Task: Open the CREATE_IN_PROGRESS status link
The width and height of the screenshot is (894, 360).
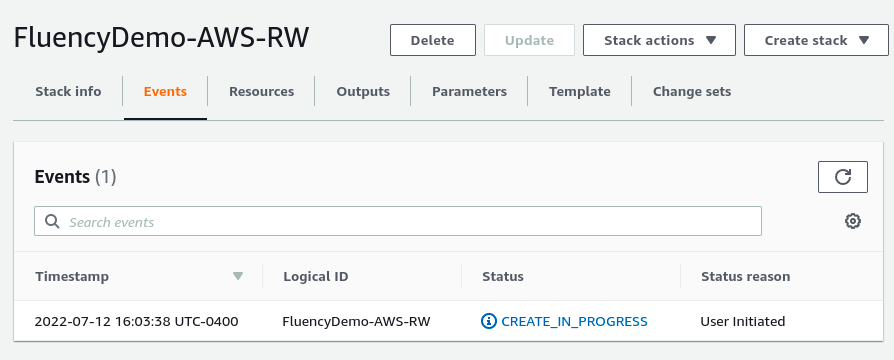Action: (x=574, y=321)
